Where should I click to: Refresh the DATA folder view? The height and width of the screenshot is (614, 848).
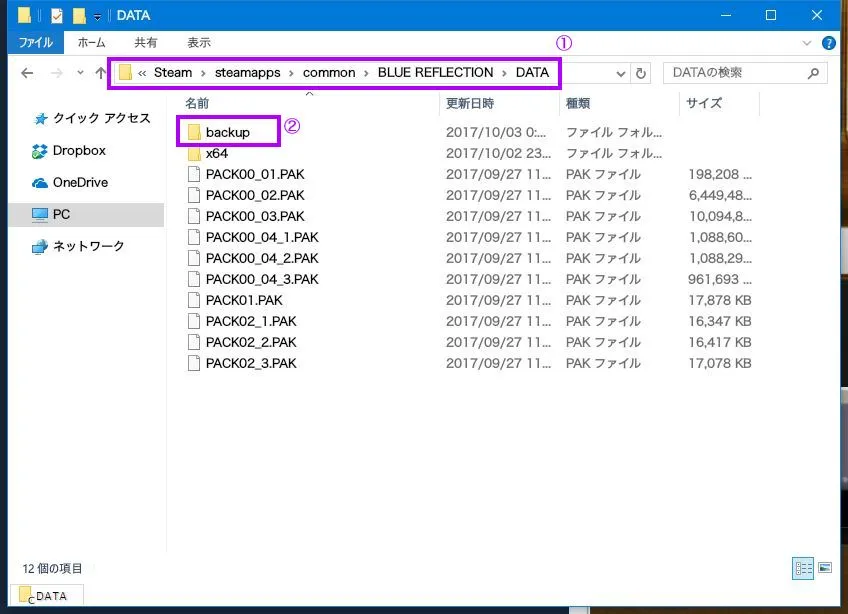click(x=640, y=73)
